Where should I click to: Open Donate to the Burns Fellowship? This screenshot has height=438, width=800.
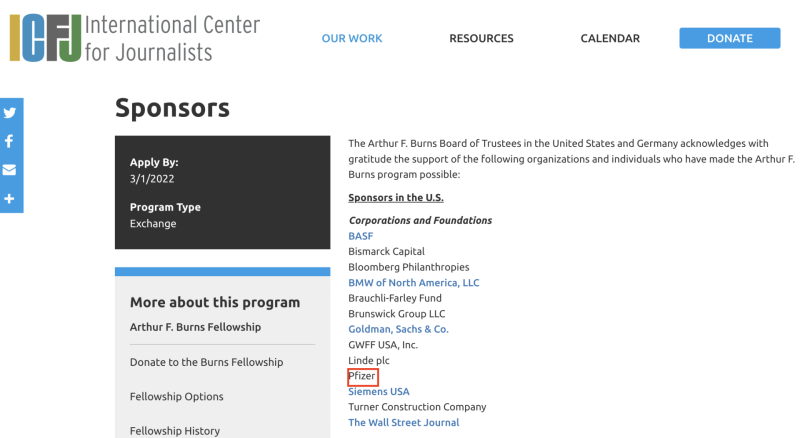pos(206,362)
